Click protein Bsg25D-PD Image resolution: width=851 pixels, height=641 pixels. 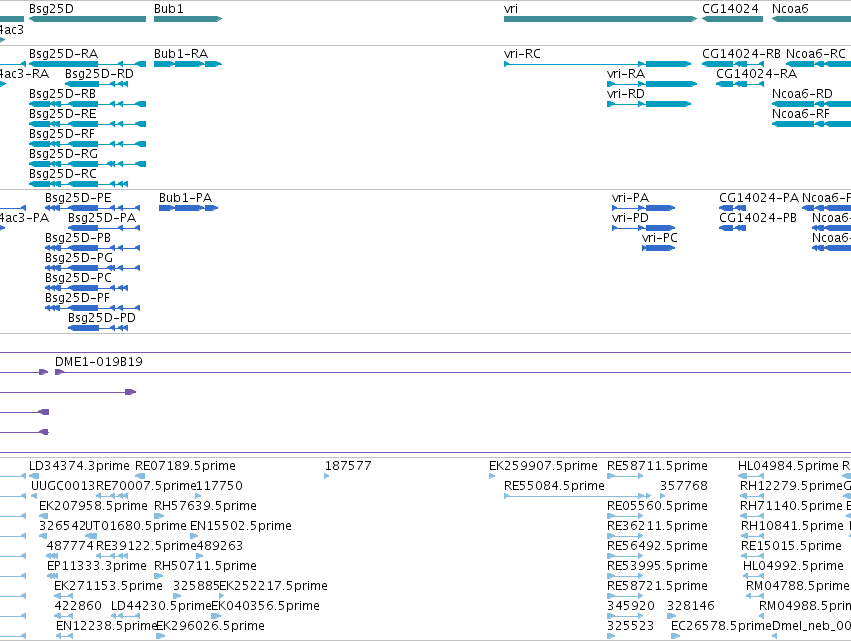(98, 328)
